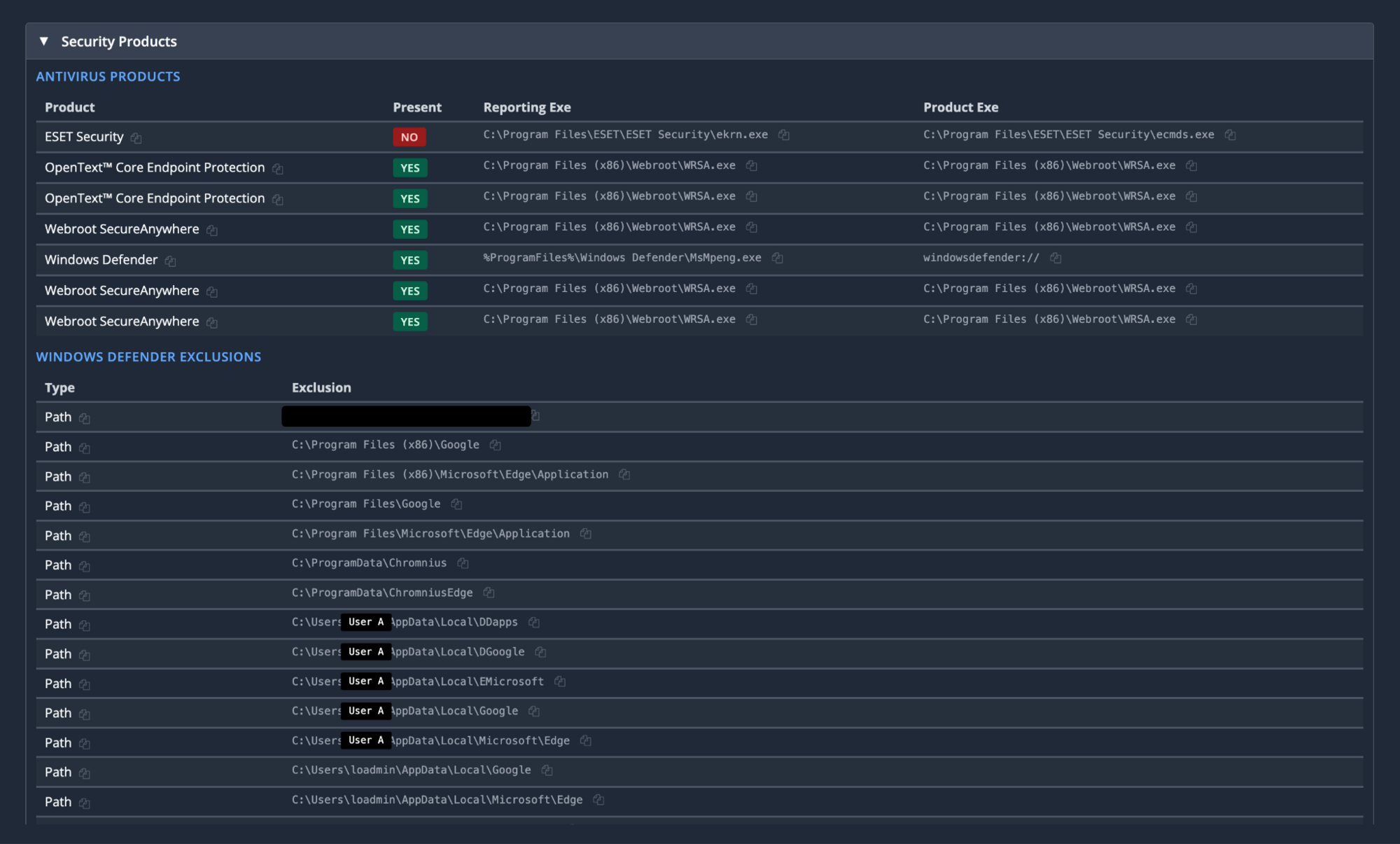The height and width of the screenshot is (844, 1400).
Task: Click the Exclusion column header
Action: coord(321,387)
